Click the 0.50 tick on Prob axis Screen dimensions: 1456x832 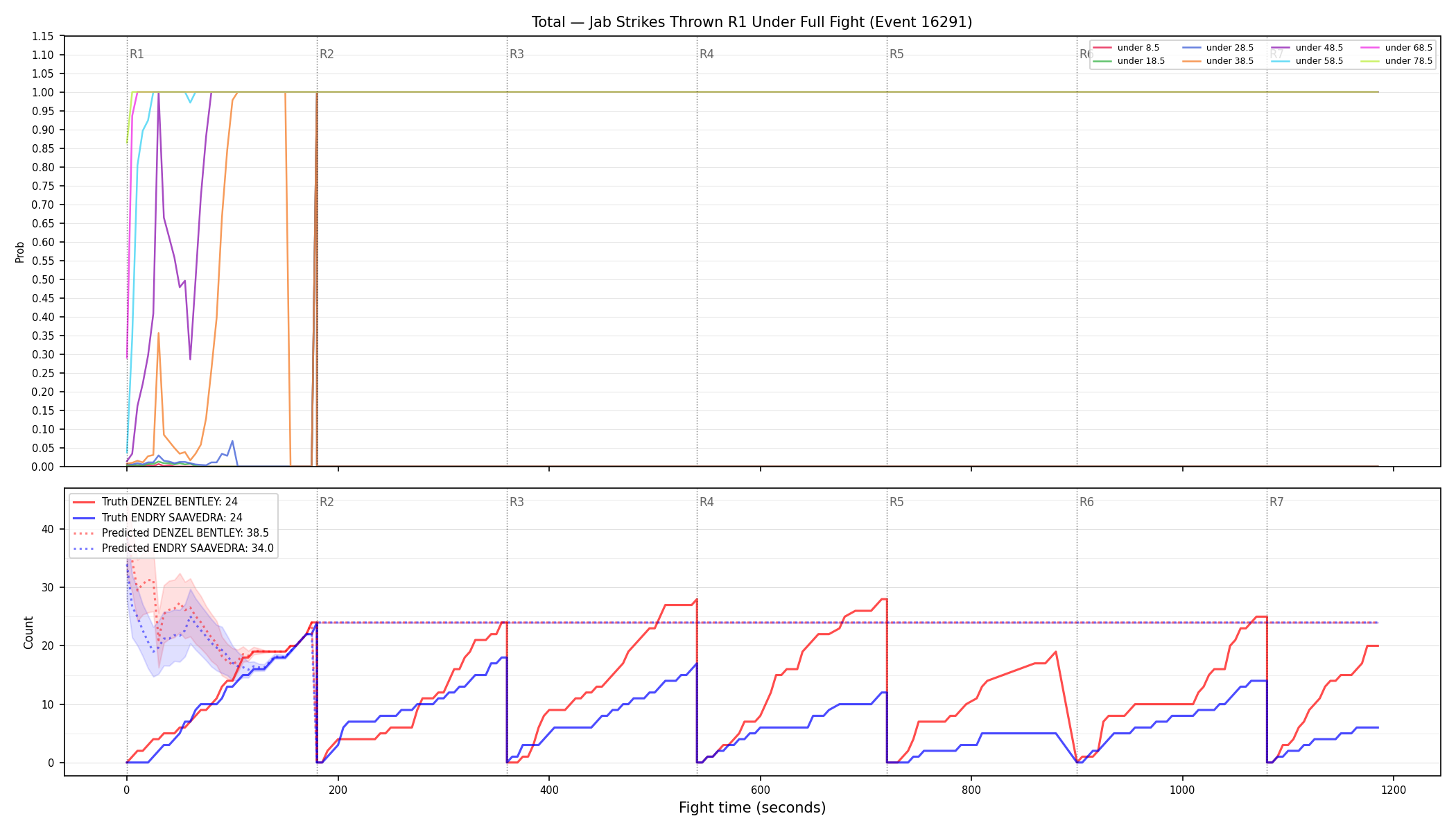click(43, 279)
